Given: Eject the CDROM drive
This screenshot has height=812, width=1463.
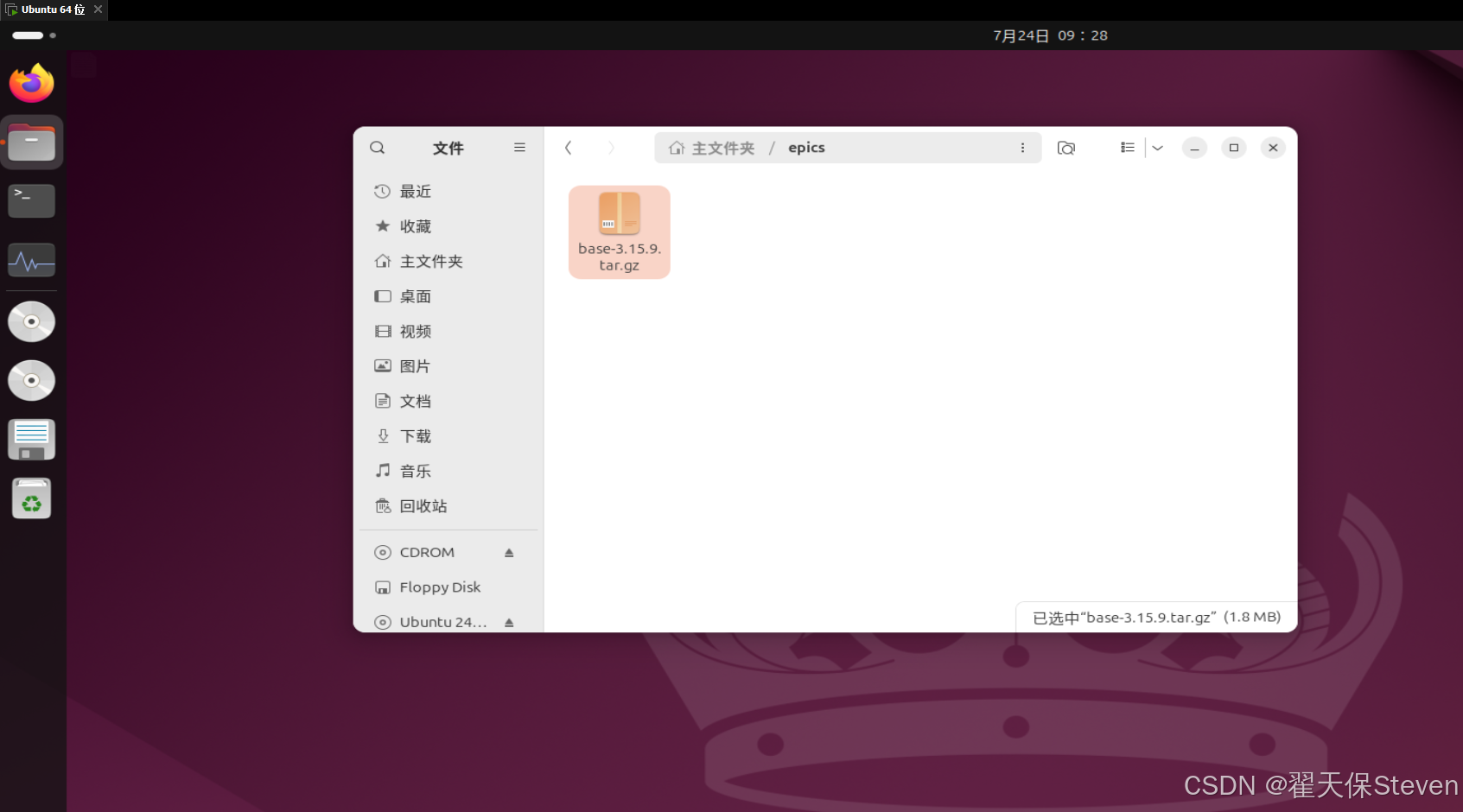Looking at the screenshot, I should tap(509, 553).
